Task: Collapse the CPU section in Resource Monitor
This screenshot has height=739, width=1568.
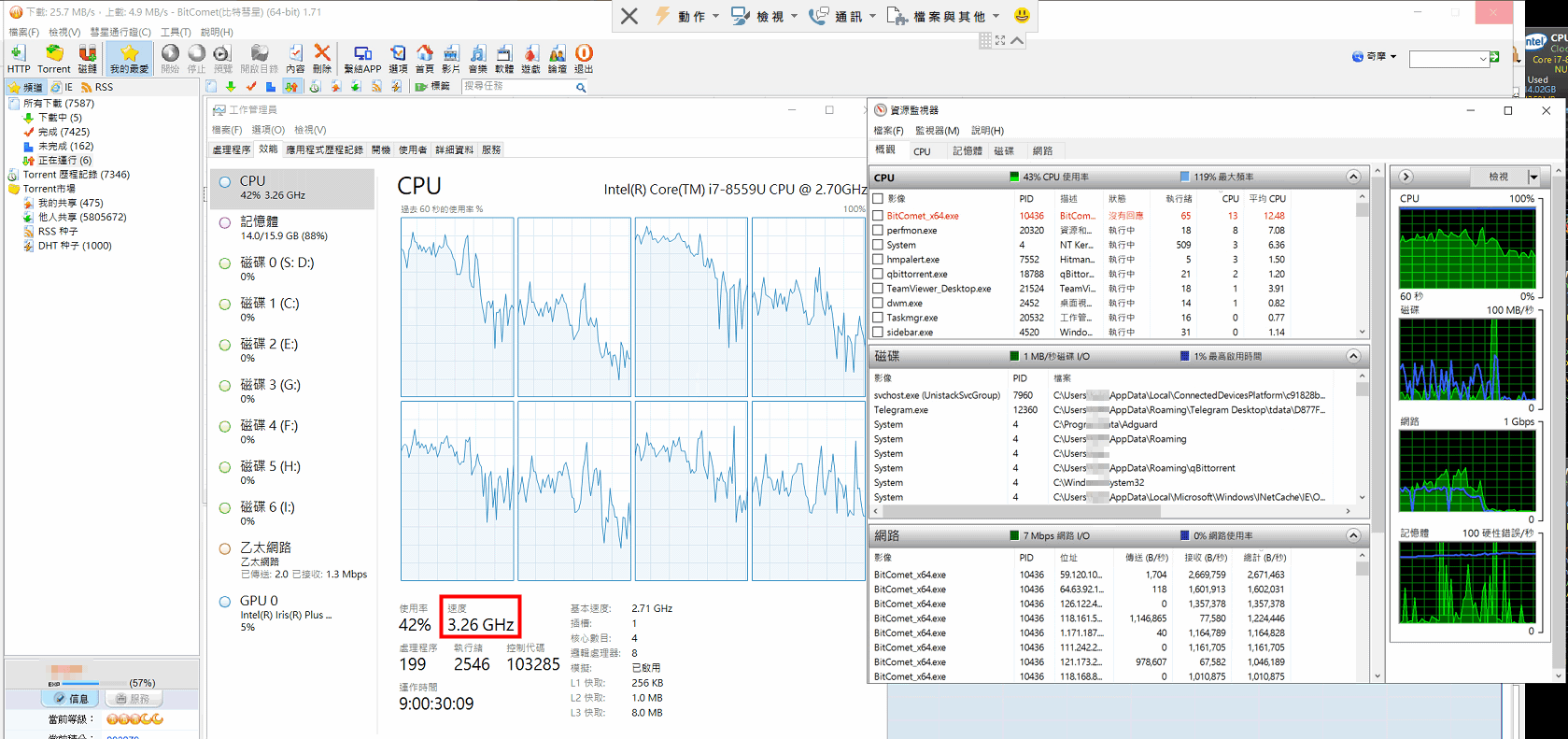Action: point(1353,177)
